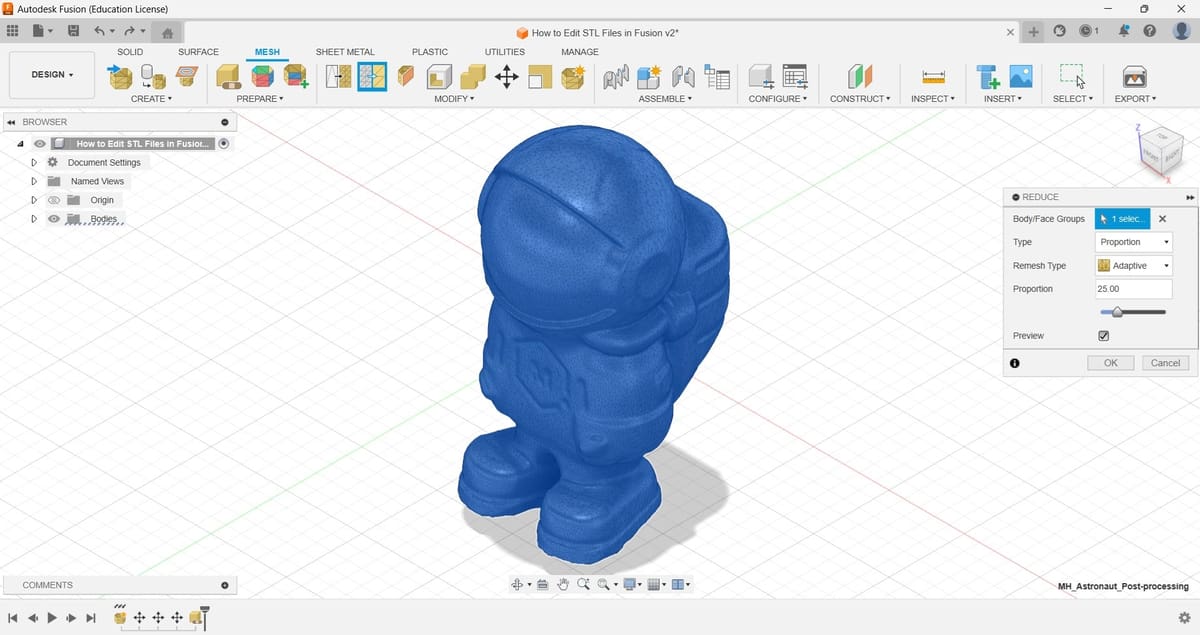Select the Move/Copy tool with arrows
1200x635 pixels.
tap(506, 76)
